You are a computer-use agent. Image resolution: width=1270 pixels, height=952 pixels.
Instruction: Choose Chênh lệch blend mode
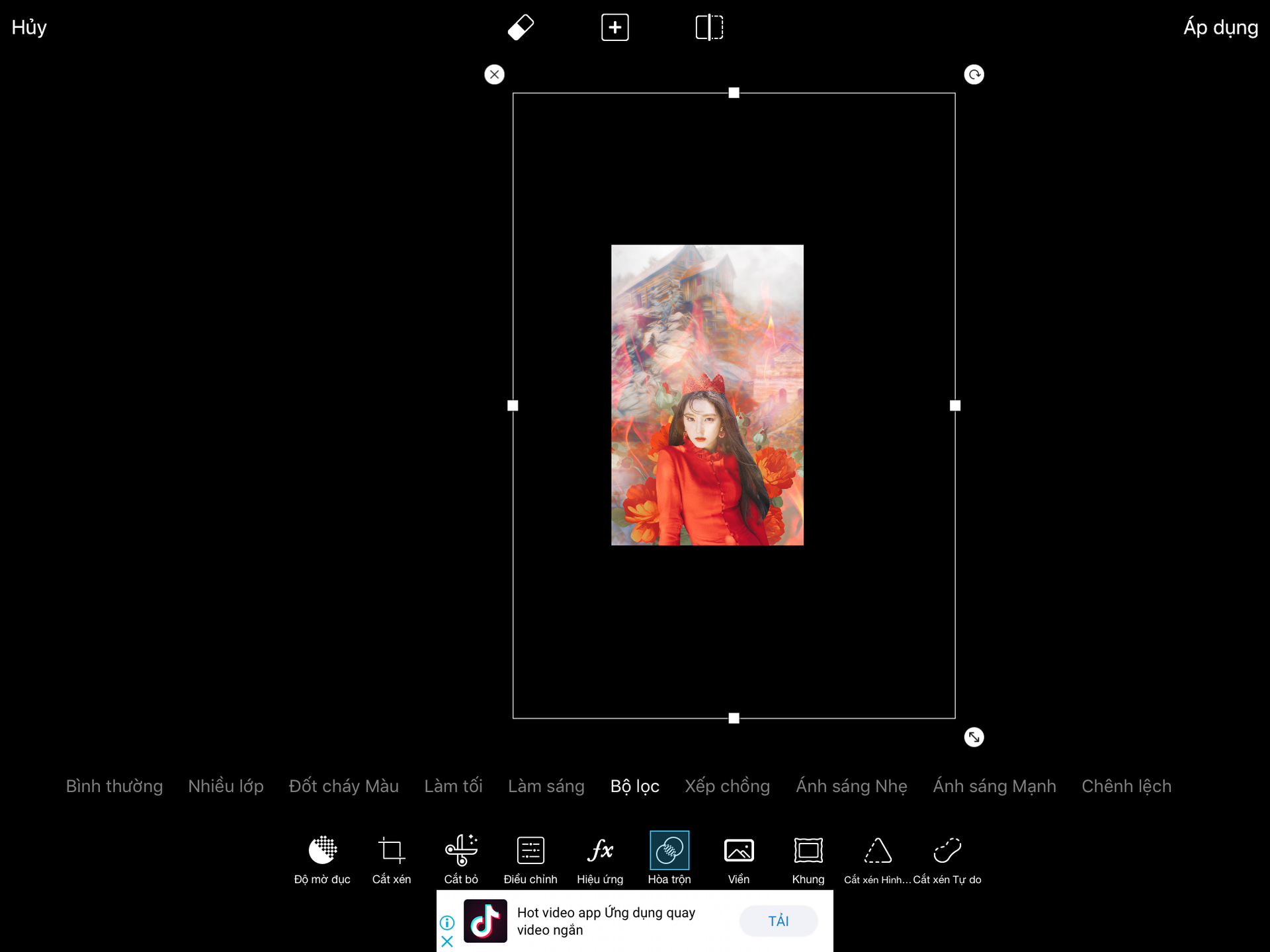[1126, 786]
